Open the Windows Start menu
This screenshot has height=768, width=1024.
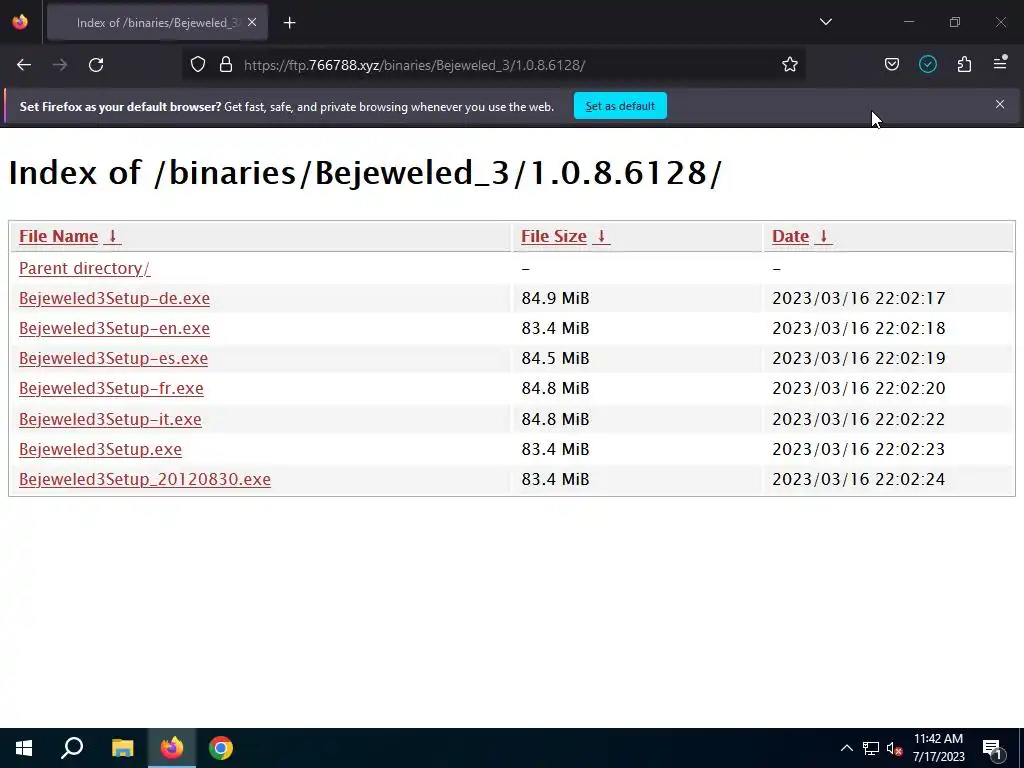click(x=24, y=748)
